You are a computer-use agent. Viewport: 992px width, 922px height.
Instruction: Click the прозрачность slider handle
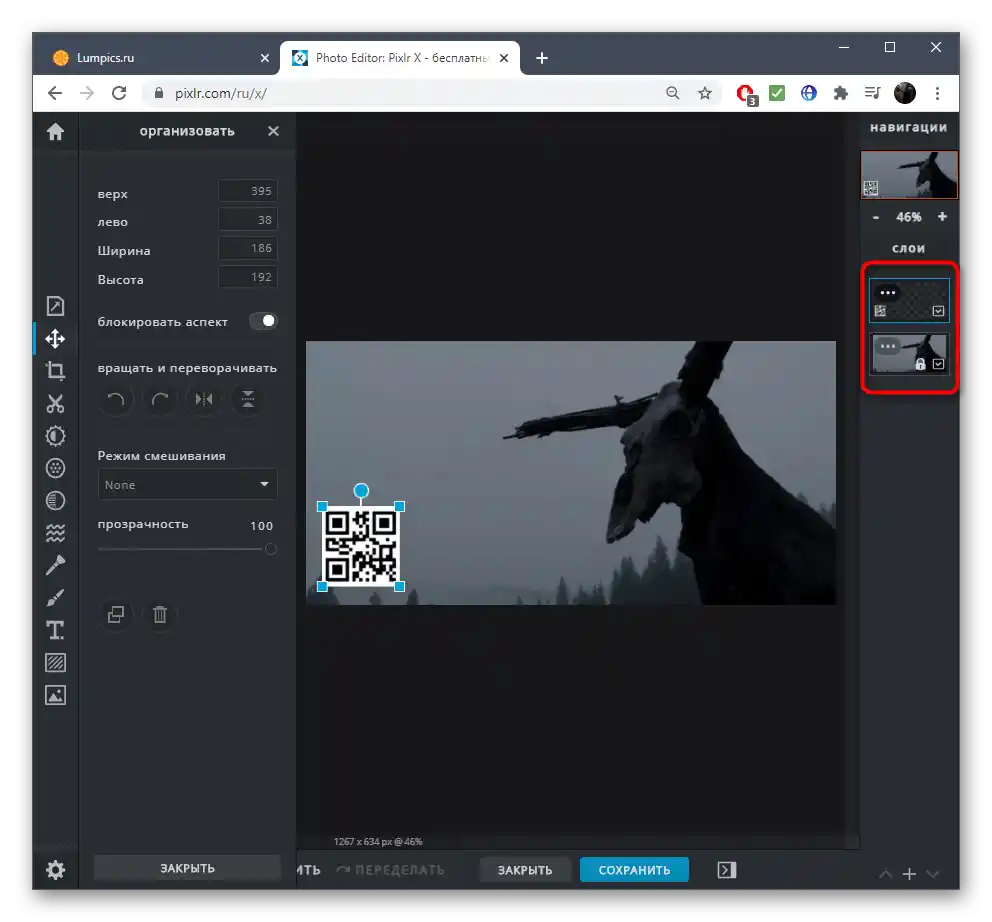coord(270,549)
